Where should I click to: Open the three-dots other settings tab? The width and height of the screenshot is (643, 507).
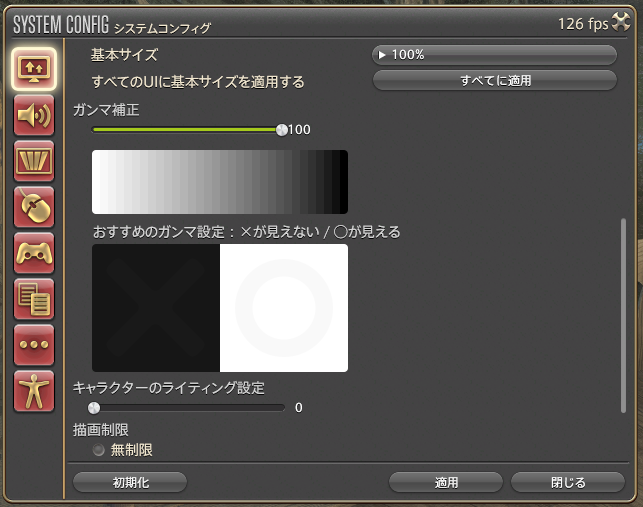(35, 345)
